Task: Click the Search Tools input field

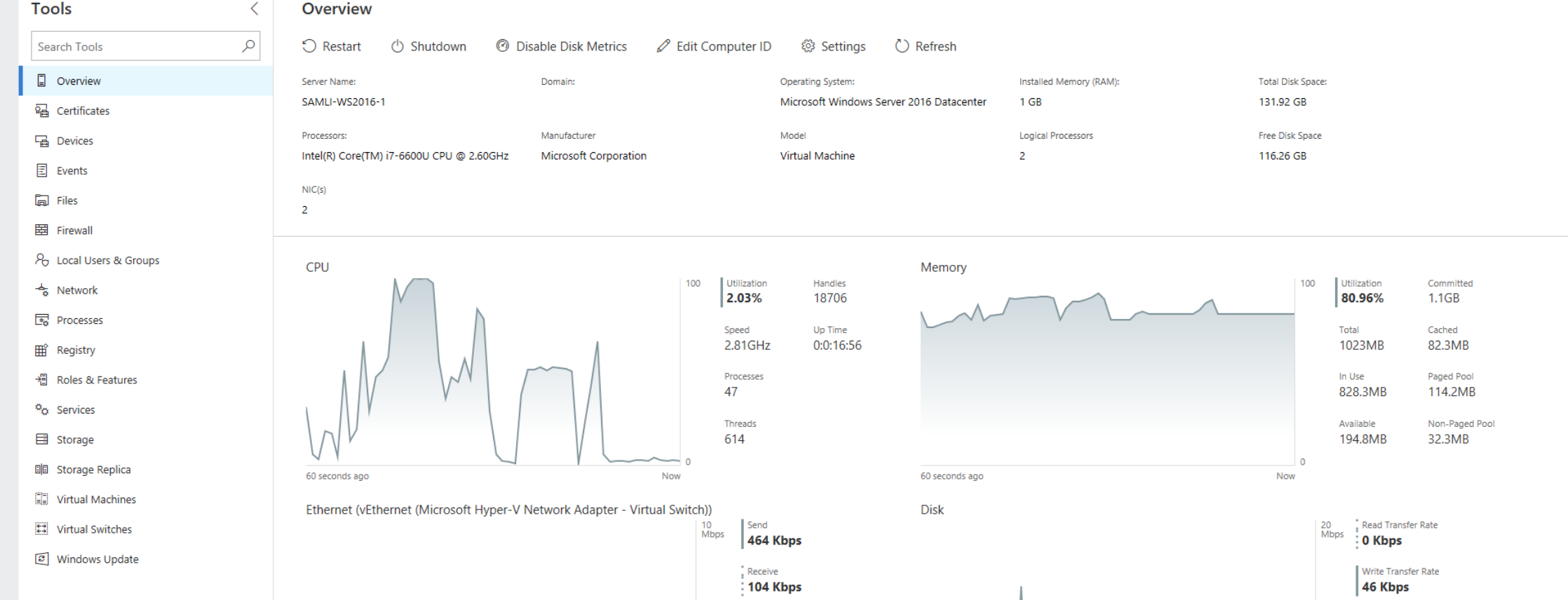Action: [x=145, y=46]
